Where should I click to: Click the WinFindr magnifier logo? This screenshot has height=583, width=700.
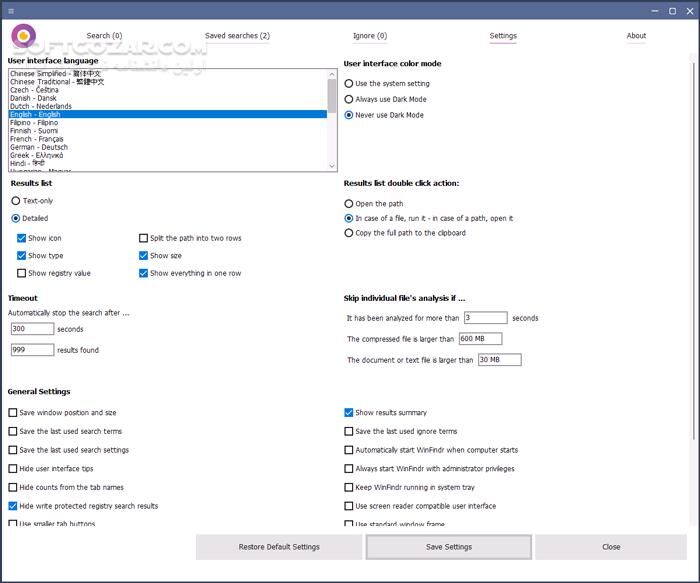pyautogui.click(x=22, y=36)
